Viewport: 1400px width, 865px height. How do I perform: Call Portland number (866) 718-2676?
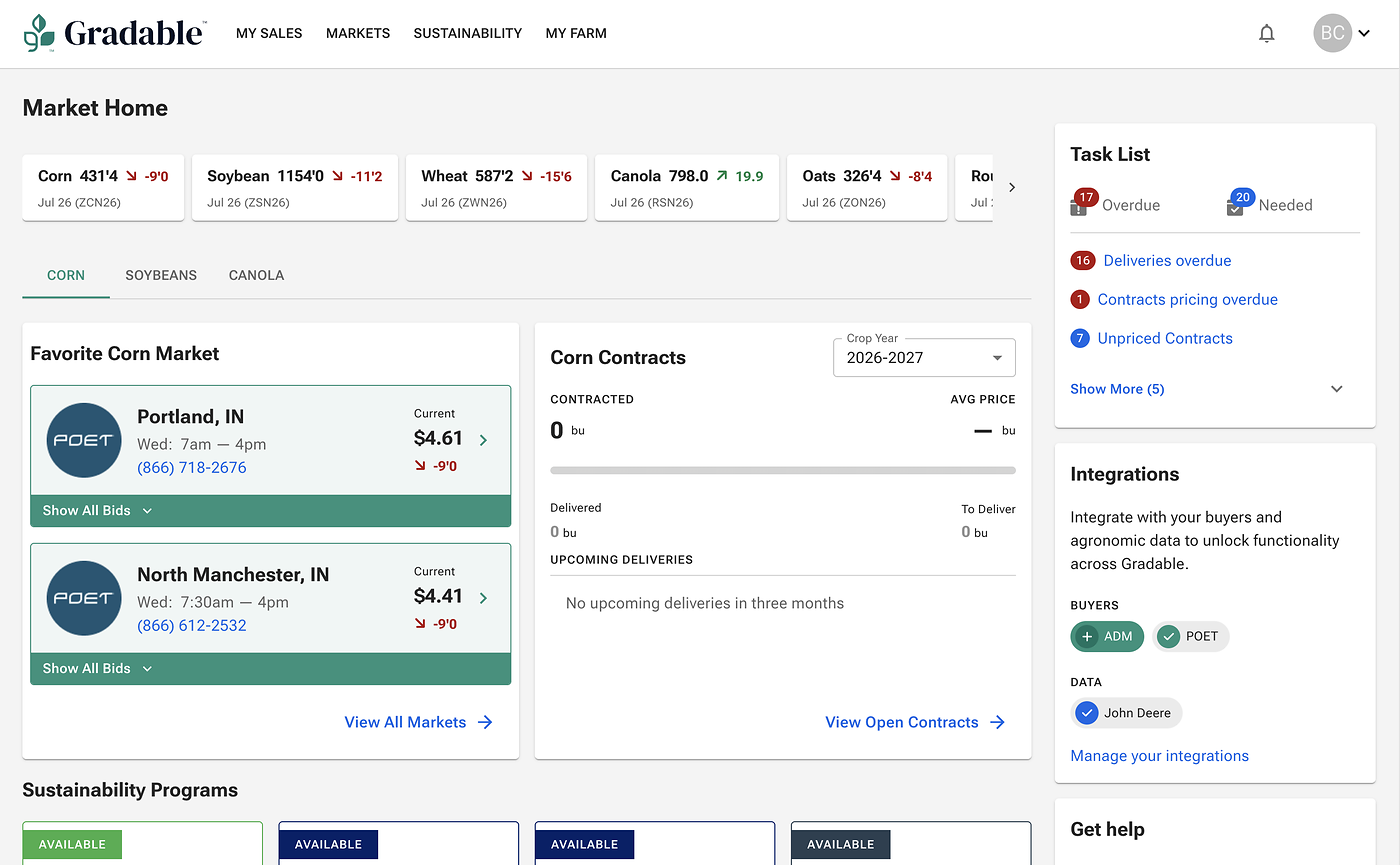pos(192,467)
